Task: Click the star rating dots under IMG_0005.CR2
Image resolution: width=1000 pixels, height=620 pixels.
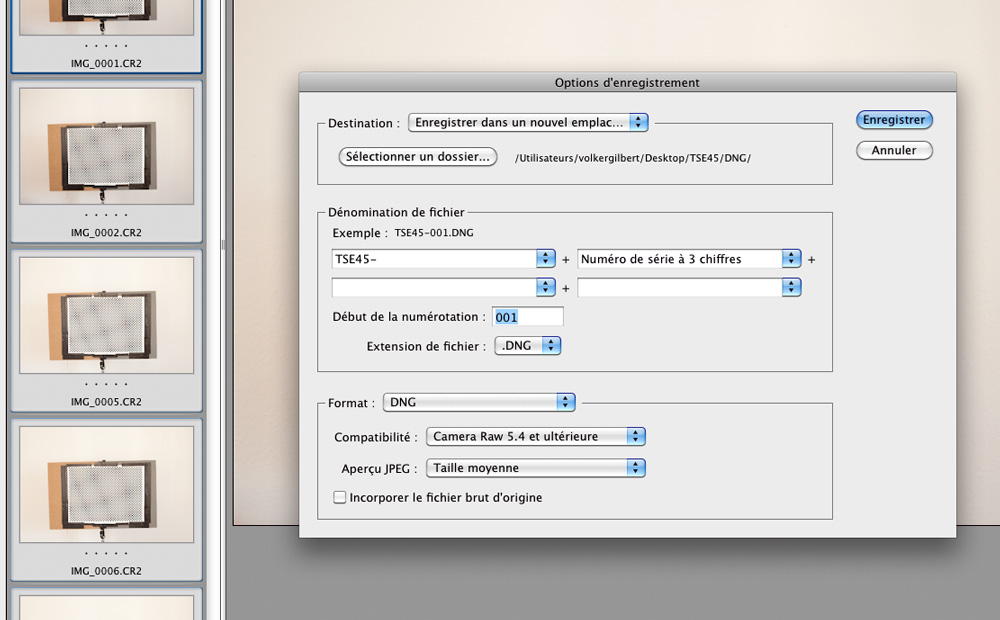Action: point(107,384)
